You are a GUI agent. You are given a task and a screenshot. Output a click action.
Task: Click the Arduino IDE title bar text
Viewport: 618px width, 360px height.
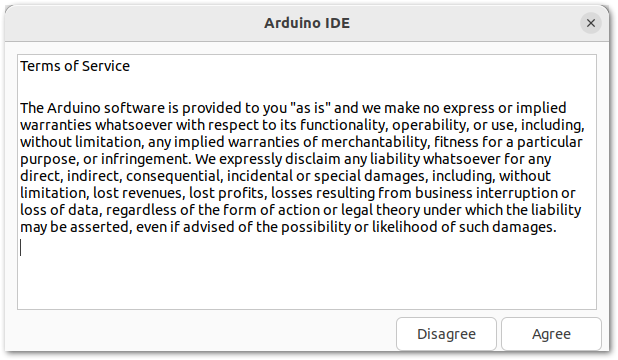point(307,23)
